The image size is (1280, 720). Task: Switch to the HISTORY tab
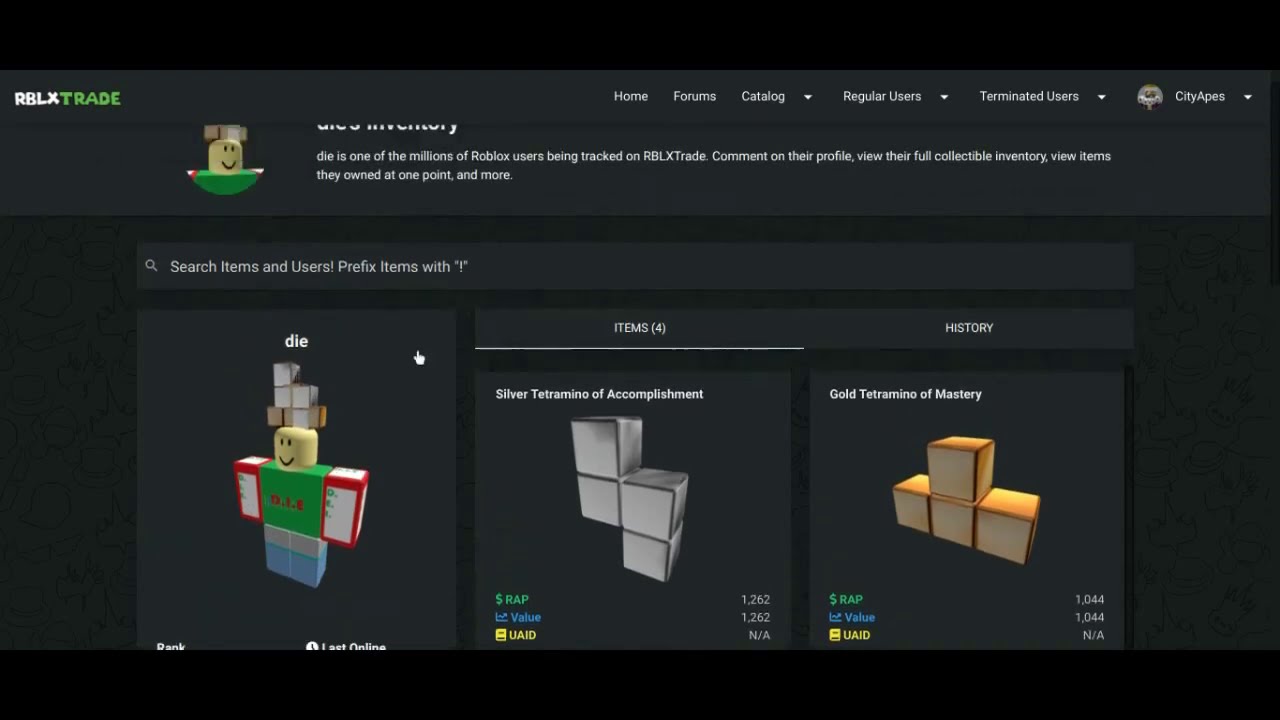pyautogui.click(x=968, y=328)
